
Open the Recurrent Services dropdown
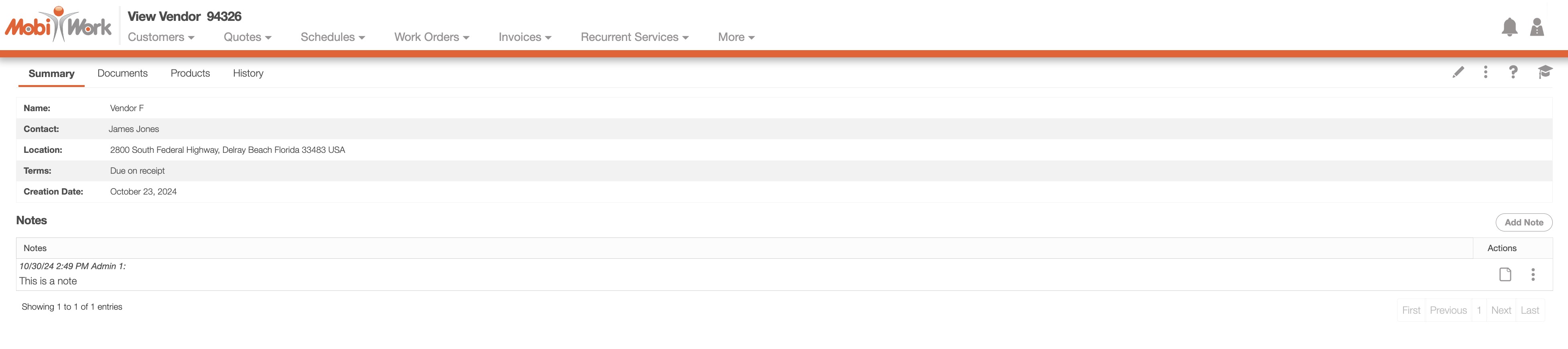click(x=634, y=37)
